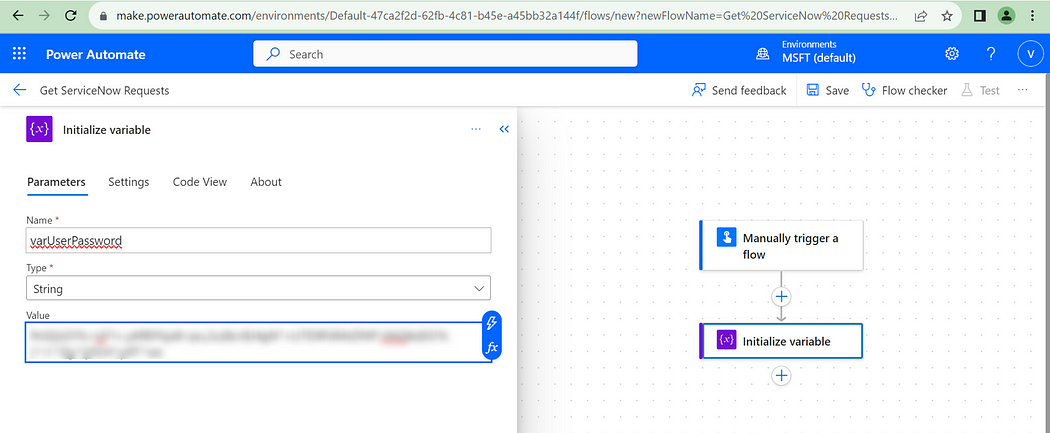1050x433 pixels.
Task: Edit the flow name Get ServiceNow Requests
Action: click(x=104, y=90)
